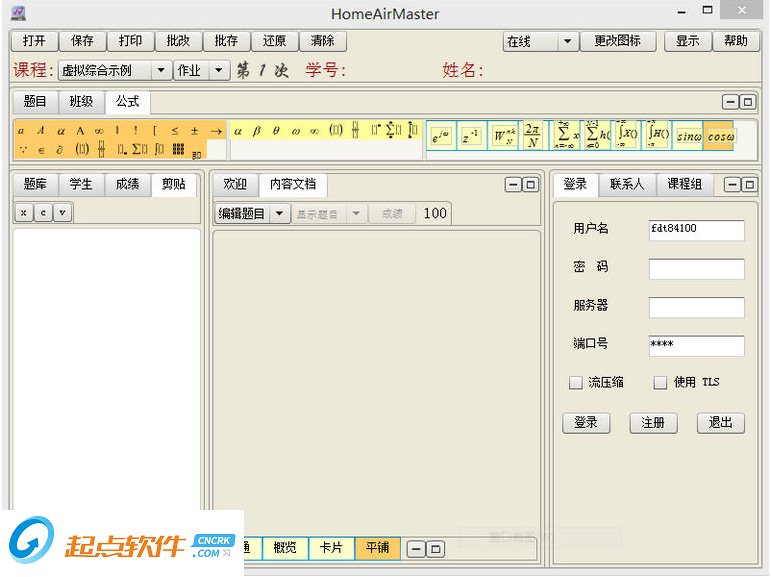Maximize the formula panel

[748, 102]
